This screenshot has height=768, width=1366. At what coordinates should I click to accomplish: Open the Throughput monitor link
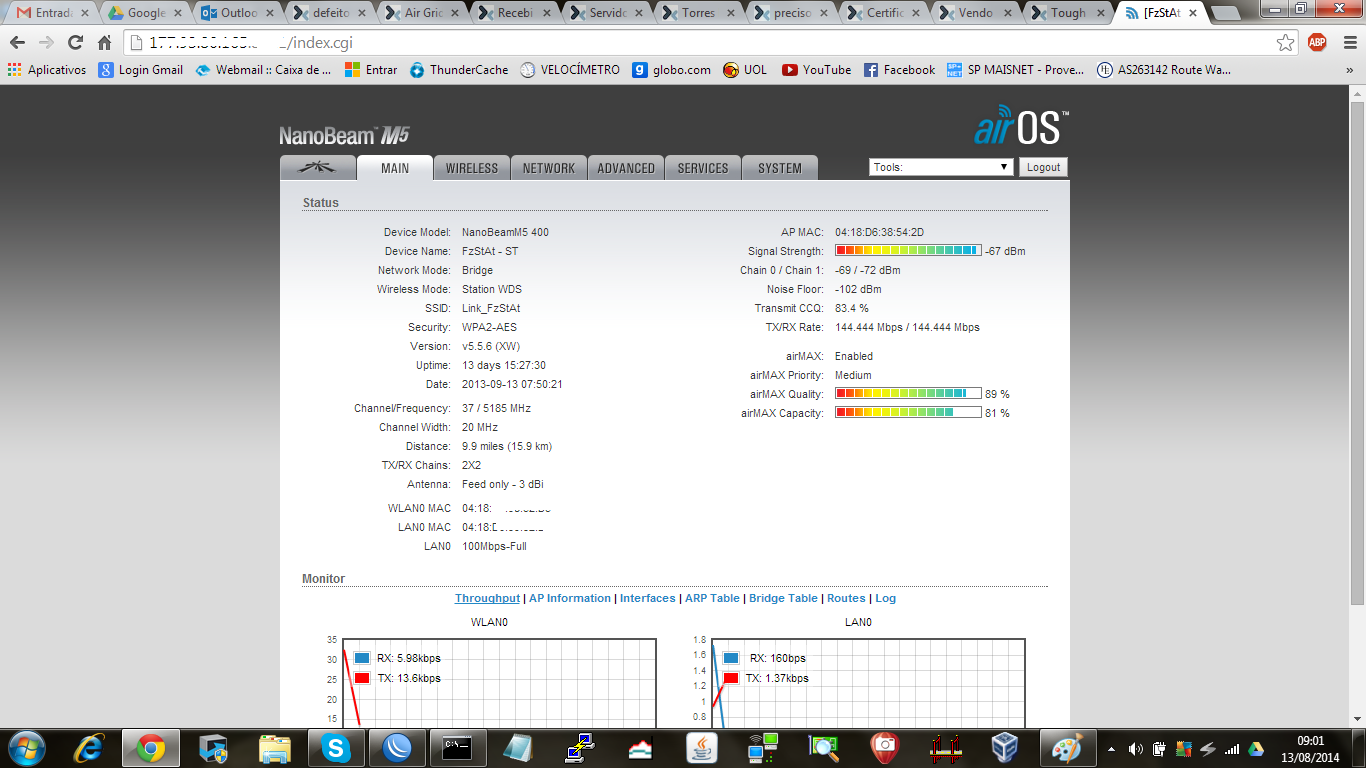(487, 598)
